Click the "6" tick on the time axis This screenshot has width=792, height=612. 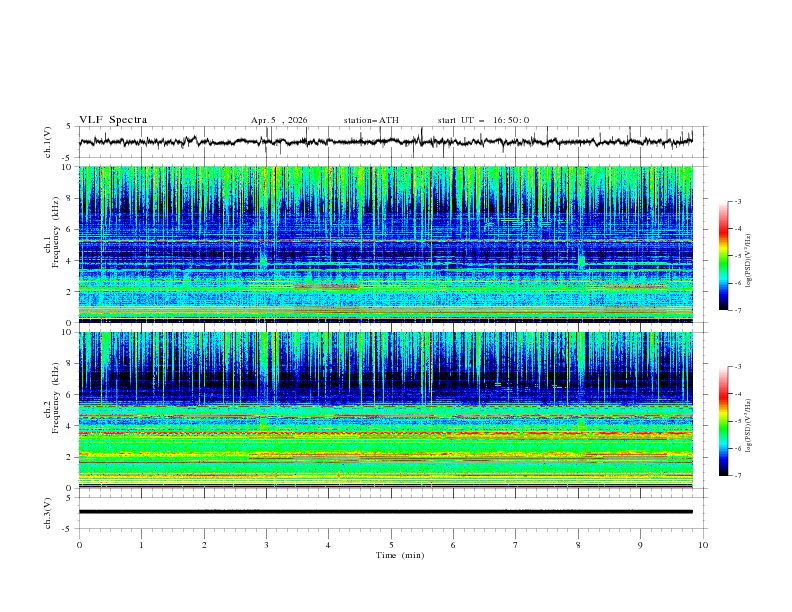(453, 545)
